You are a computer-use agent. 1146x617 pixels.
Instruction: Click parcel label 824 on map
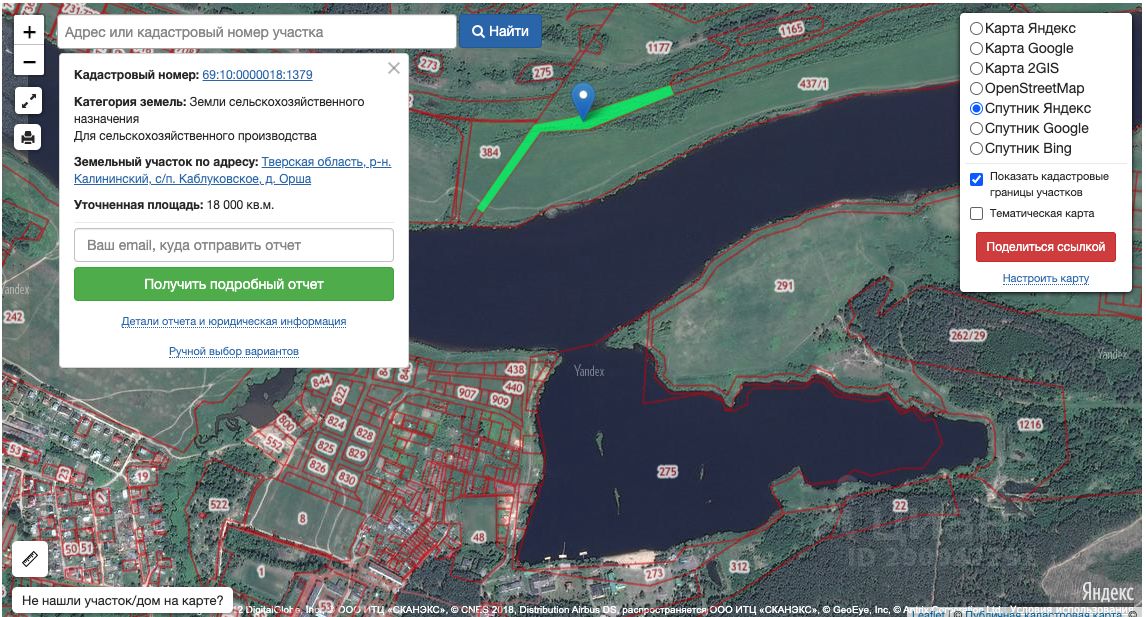pos(335,423)
